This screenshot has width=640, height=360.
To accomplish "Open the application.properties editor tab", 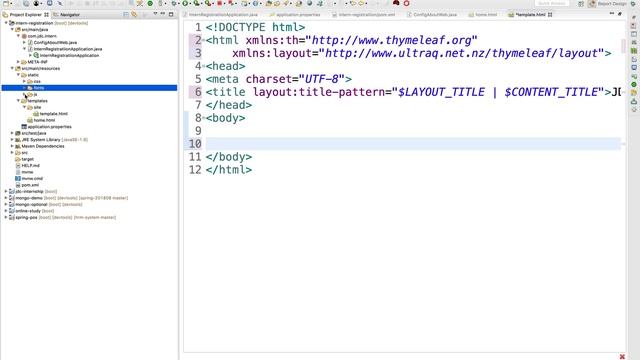I will [x=295, y=15].
